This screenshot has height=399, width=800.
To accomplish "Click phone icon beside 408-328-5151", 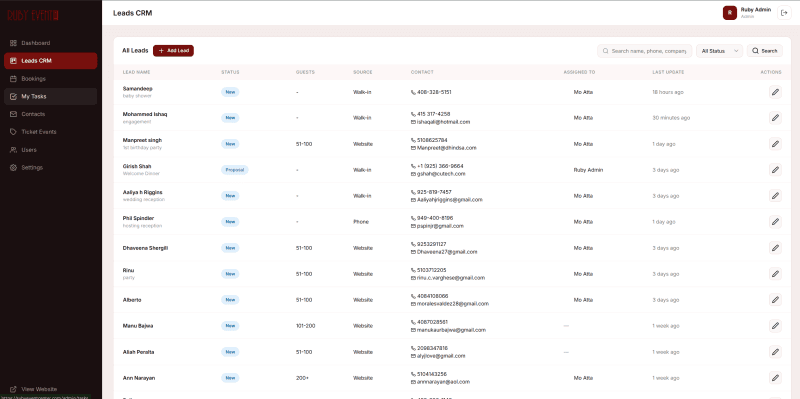I will point(413,92).
